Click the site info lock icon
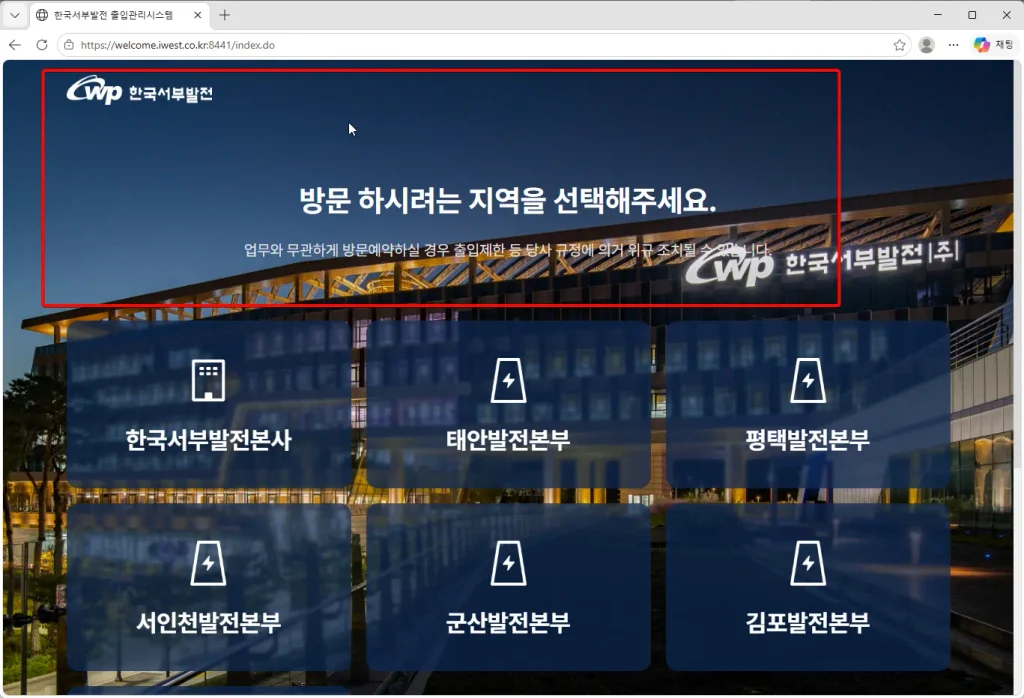1024x698 pixels. pyautogui.click(x=69, y=45)
